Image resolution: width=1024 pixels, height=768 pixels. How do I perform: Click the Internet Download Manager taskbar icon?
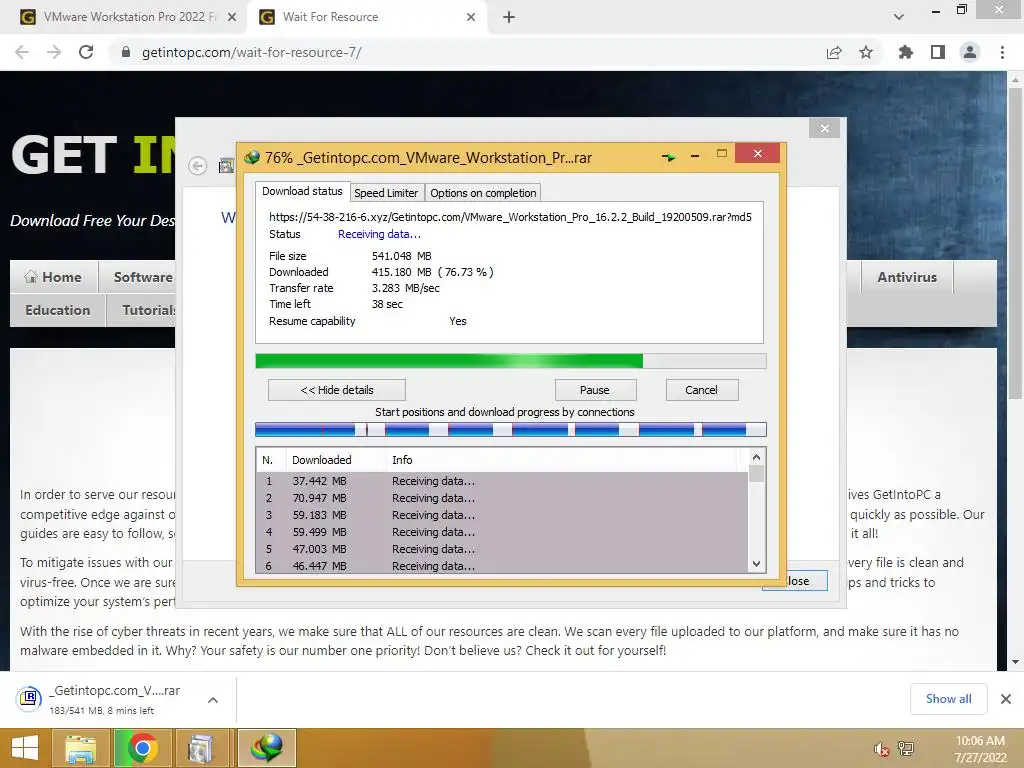[267, 748]
